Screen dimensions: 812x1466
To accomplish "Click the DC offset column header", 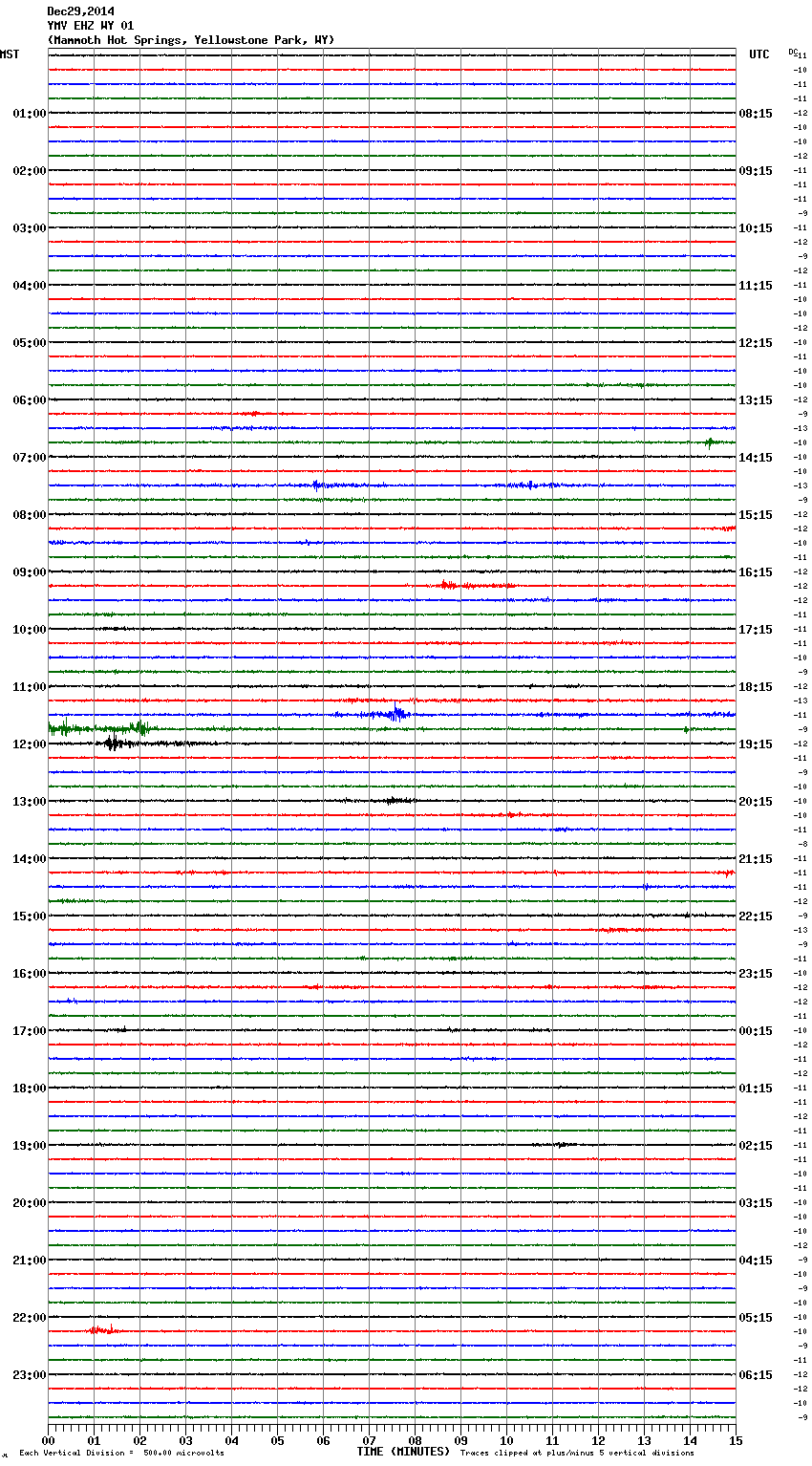I will coord(793,52).
